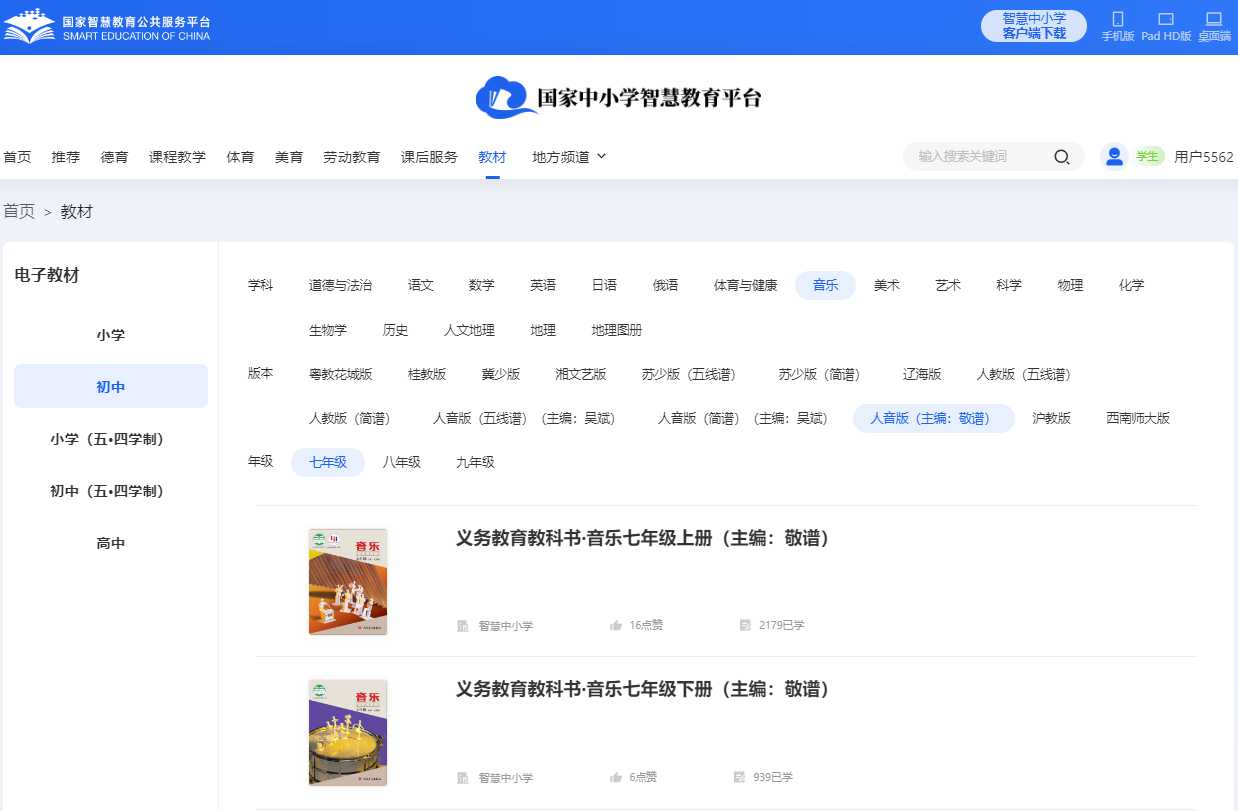Click the user avatar icon
Screen dimensions: 1238x811
pos(1114,156)
